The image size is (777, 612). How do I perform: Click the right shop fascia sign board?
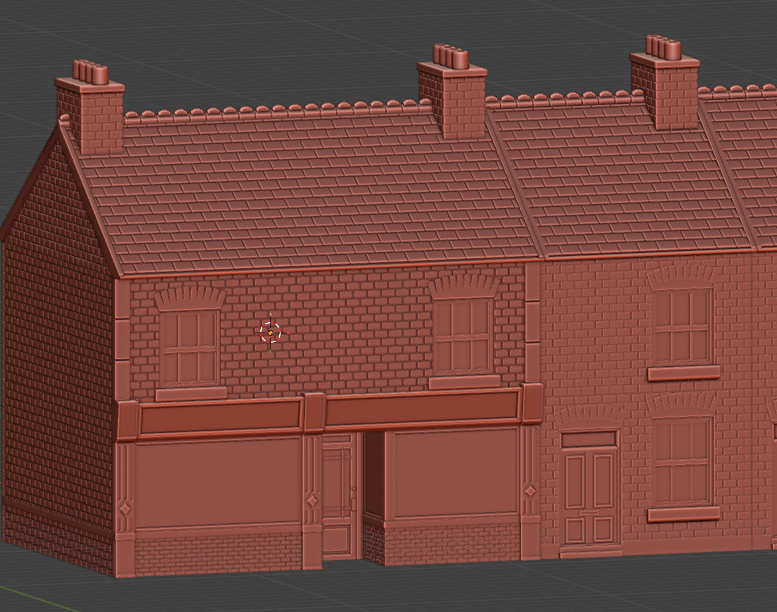[420, 408]
